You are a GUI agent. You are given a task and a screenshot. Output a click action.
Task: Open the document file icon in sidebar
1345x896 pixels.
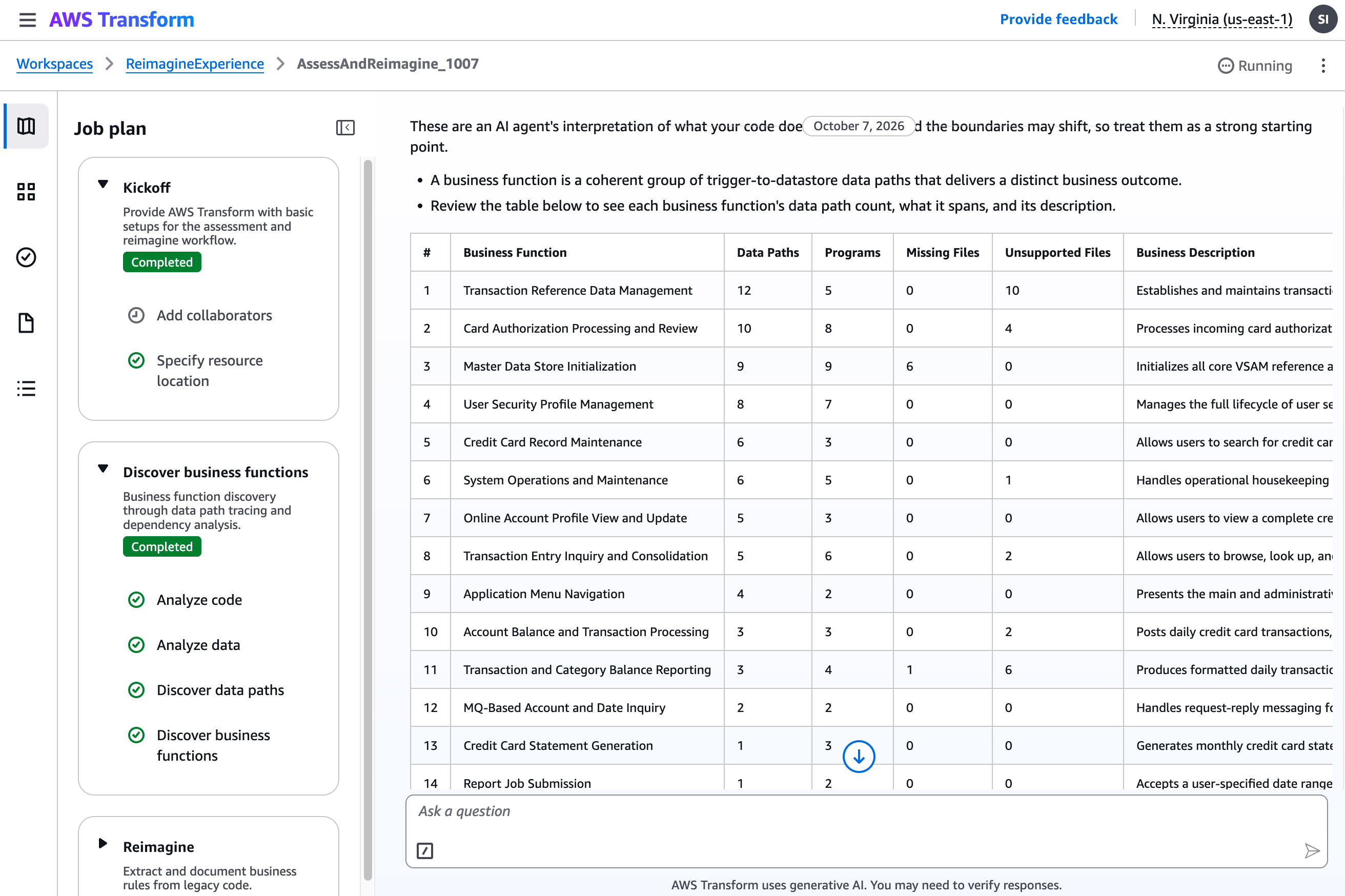(x=26, y=323)
